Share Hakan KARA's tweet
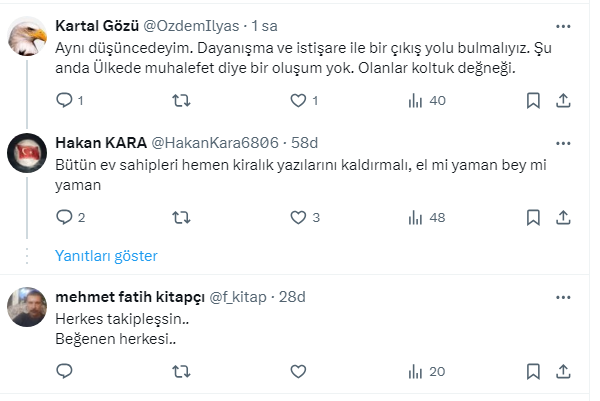This screenshot has width=600, height=401. 563,217
